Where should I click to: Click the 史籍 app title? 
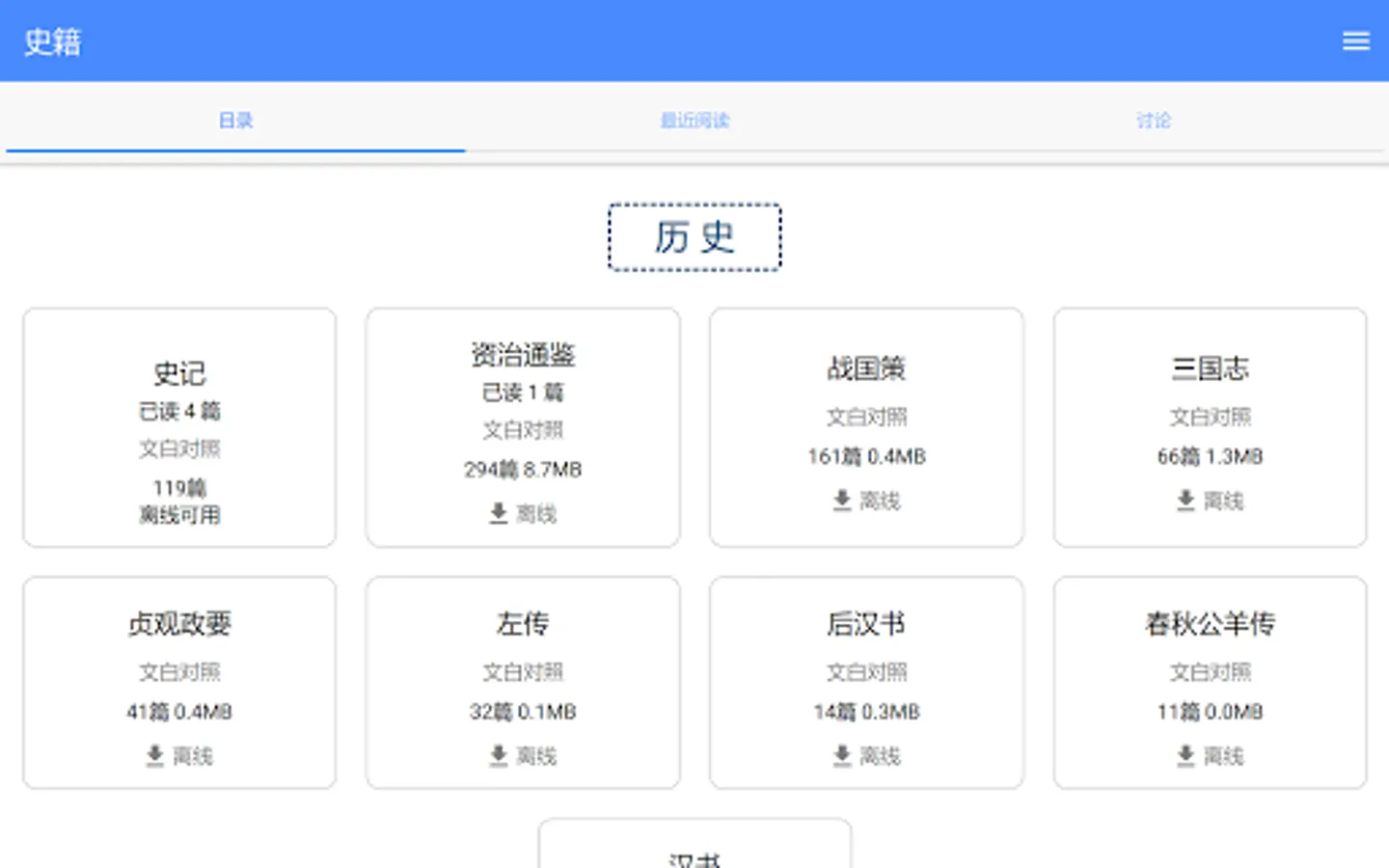pos(52,41)
